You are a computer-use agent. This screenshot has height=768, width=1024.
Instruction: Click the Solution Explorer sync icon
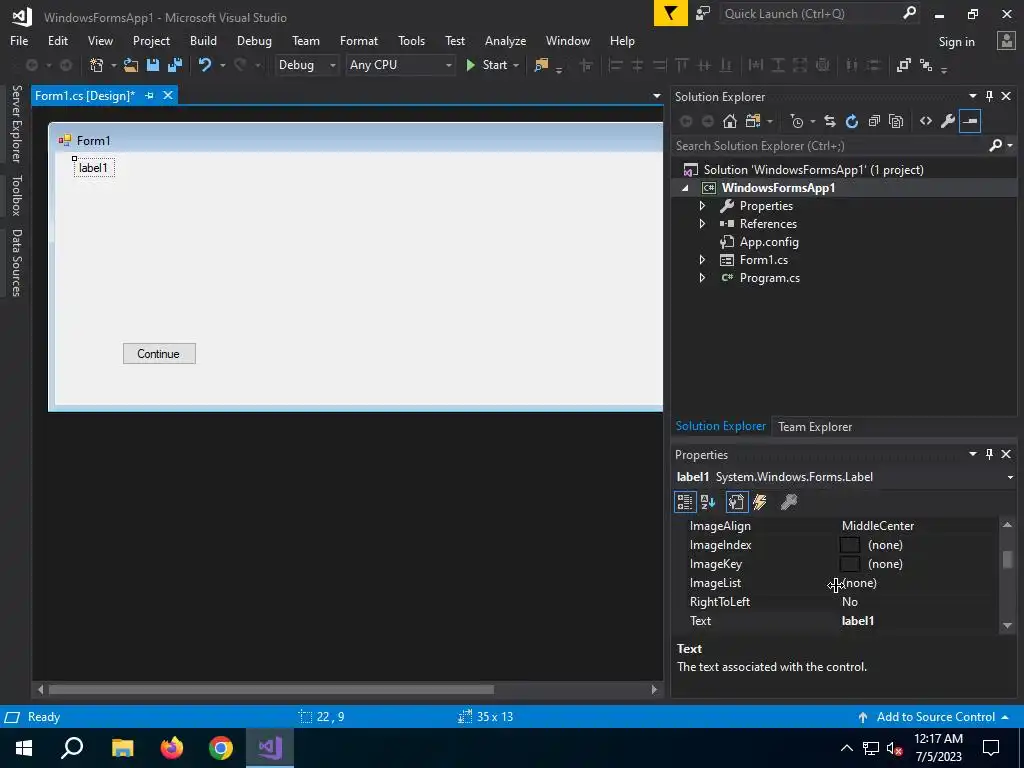(829, 121)
